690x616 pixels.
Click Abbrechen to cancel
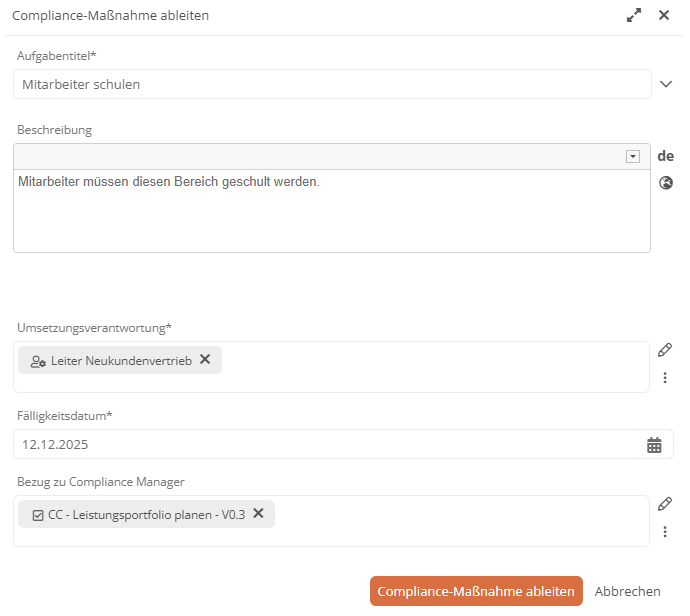tap(627, 591)
